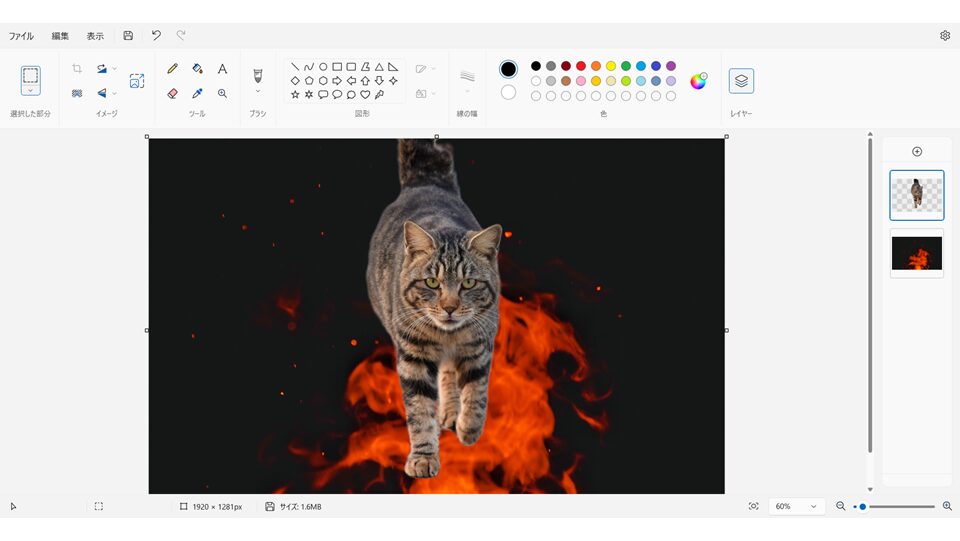
Task: Select the Pencil tool
Action: (173, 69)
